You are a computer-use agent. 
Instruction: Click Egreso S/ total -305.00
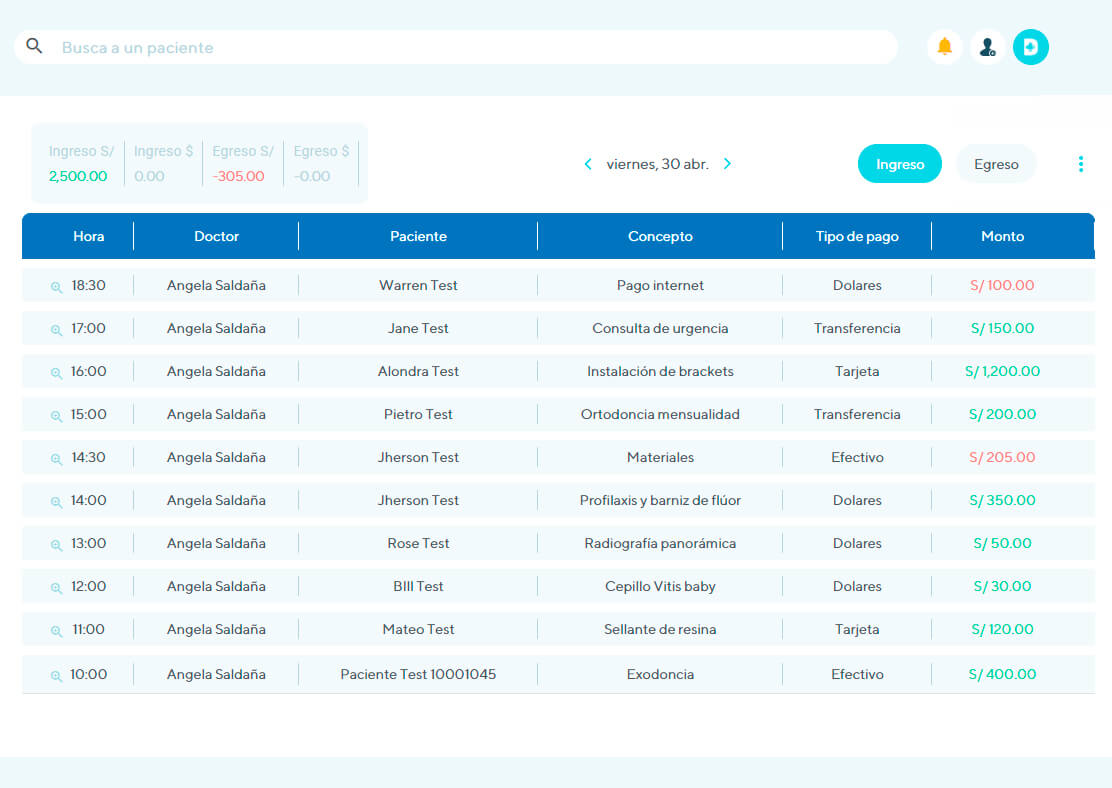click(238, 176)
